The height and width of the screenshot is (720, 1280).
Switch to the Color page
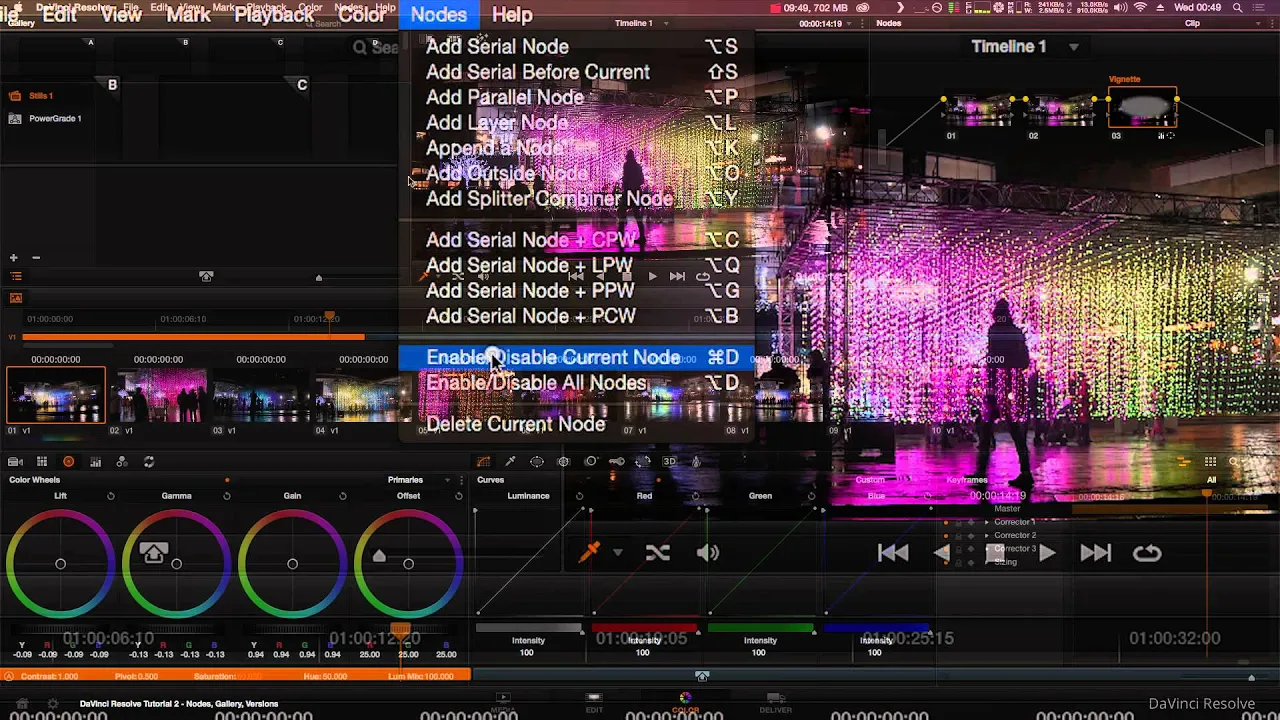[685, 703]
